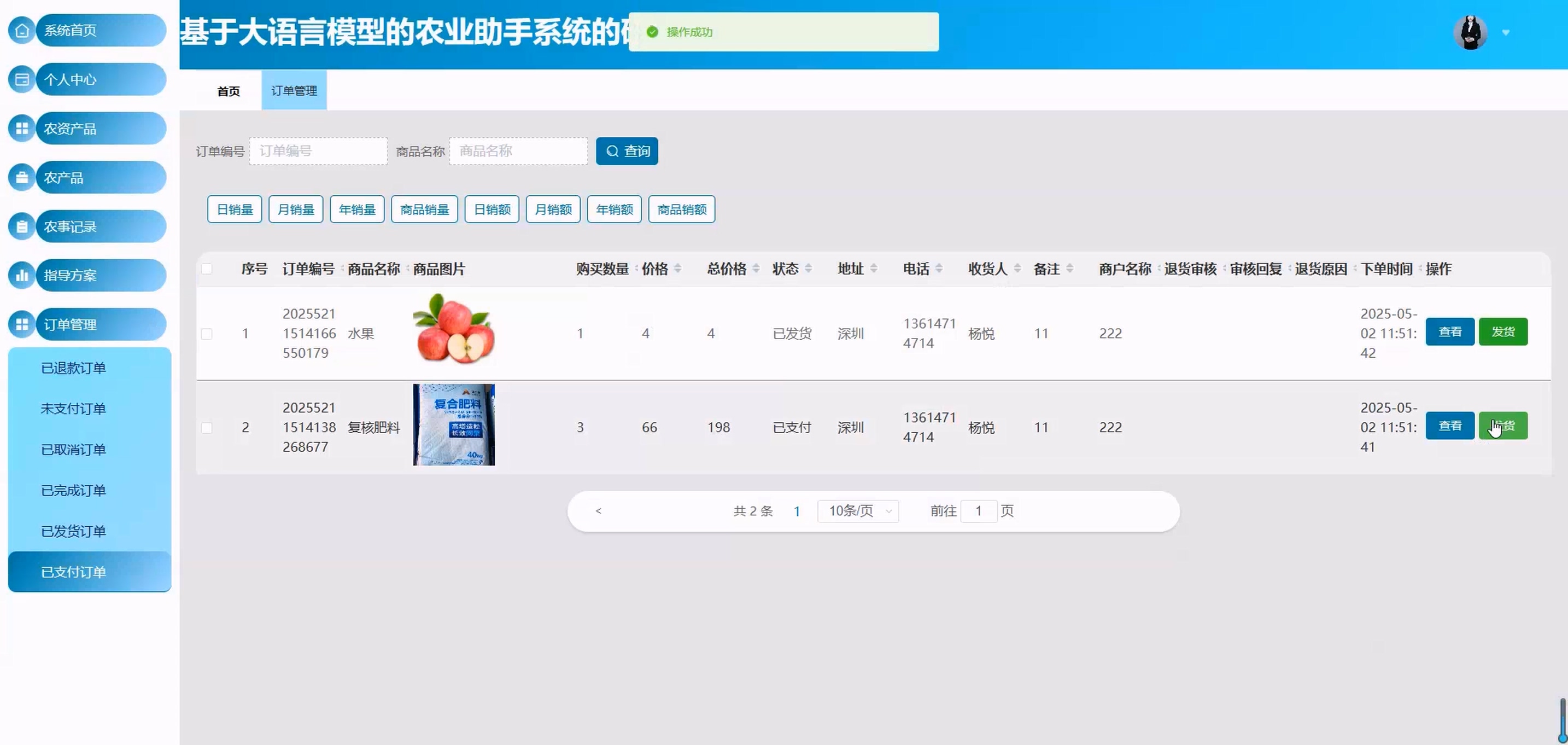Screen dimensions: 1568x745
Task: Click the farm products briefcase icon
Action: [x=22, y=177]
